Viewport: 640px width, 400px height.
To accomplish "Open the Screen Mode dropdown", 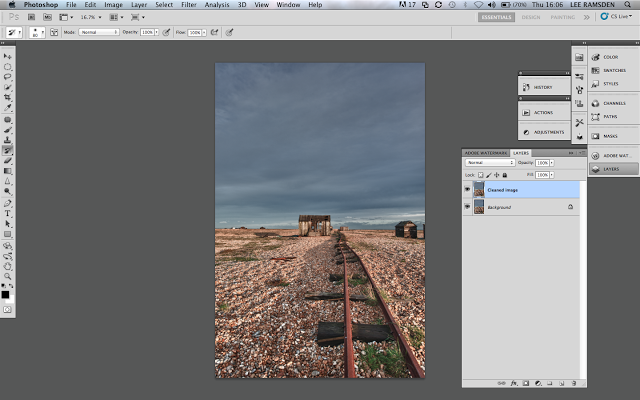I will 138,17.
